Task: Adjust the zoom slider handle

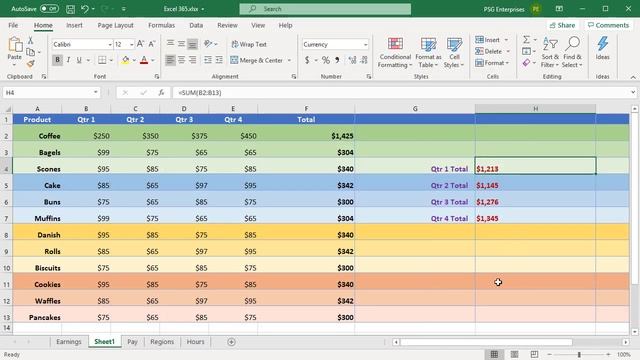Action: pyautogui.click(x=579, y=354)
